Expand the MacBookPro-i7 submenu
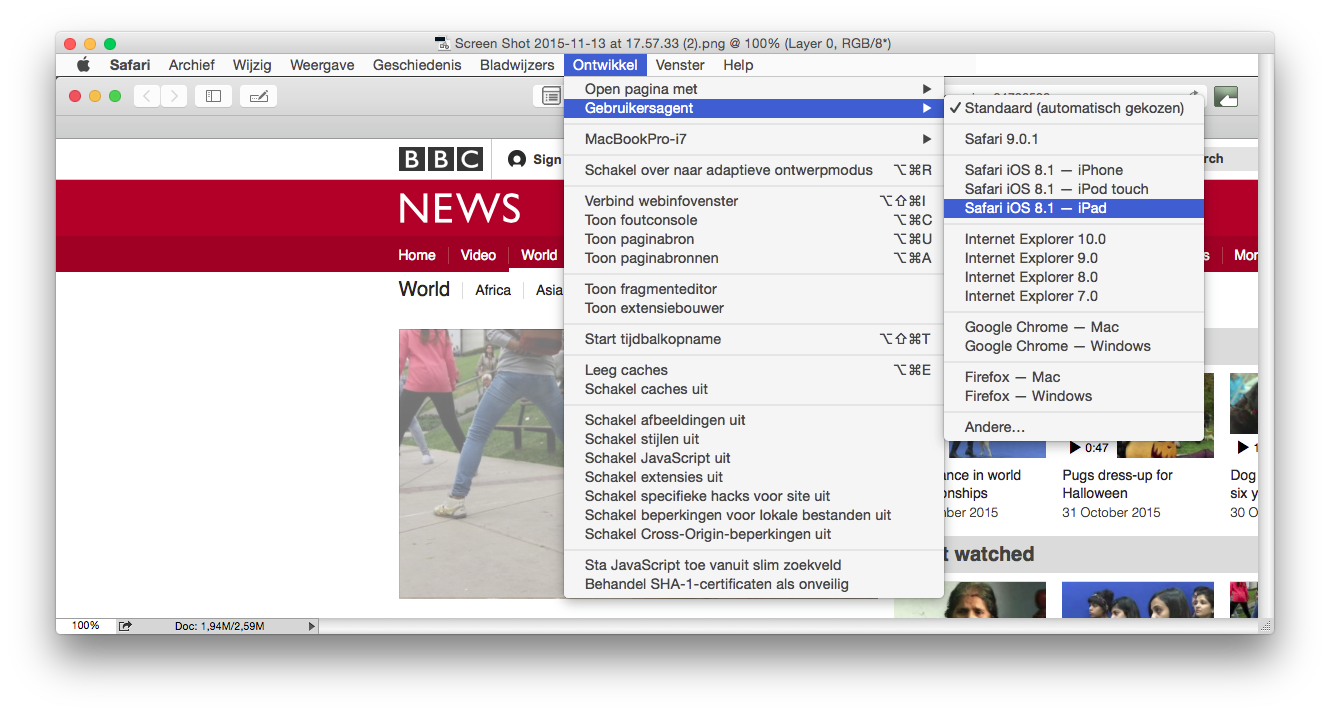The width and height of the screenshot is (1330, 714). (754, 139)
